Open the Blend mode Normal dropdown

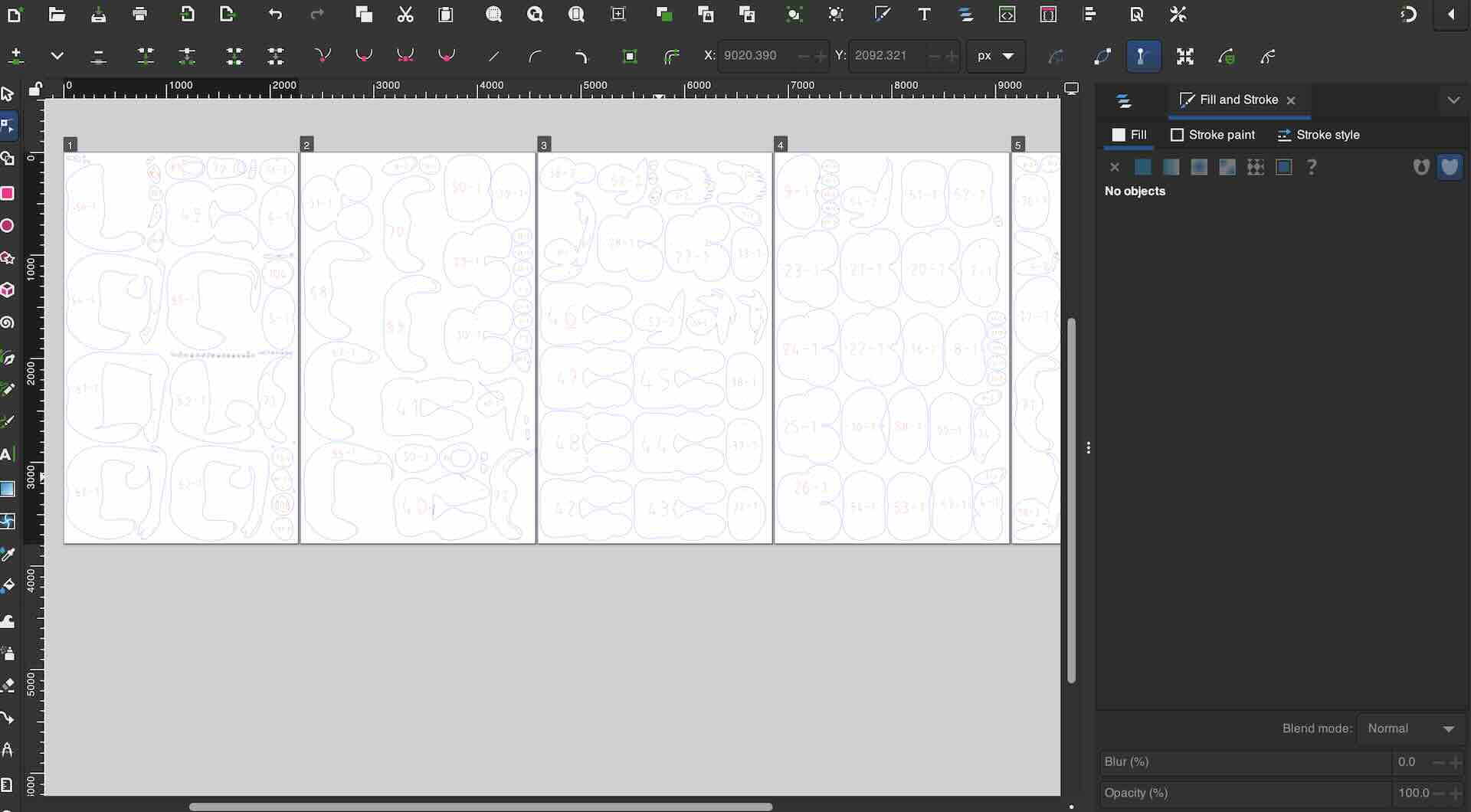tap(1411, 729)
